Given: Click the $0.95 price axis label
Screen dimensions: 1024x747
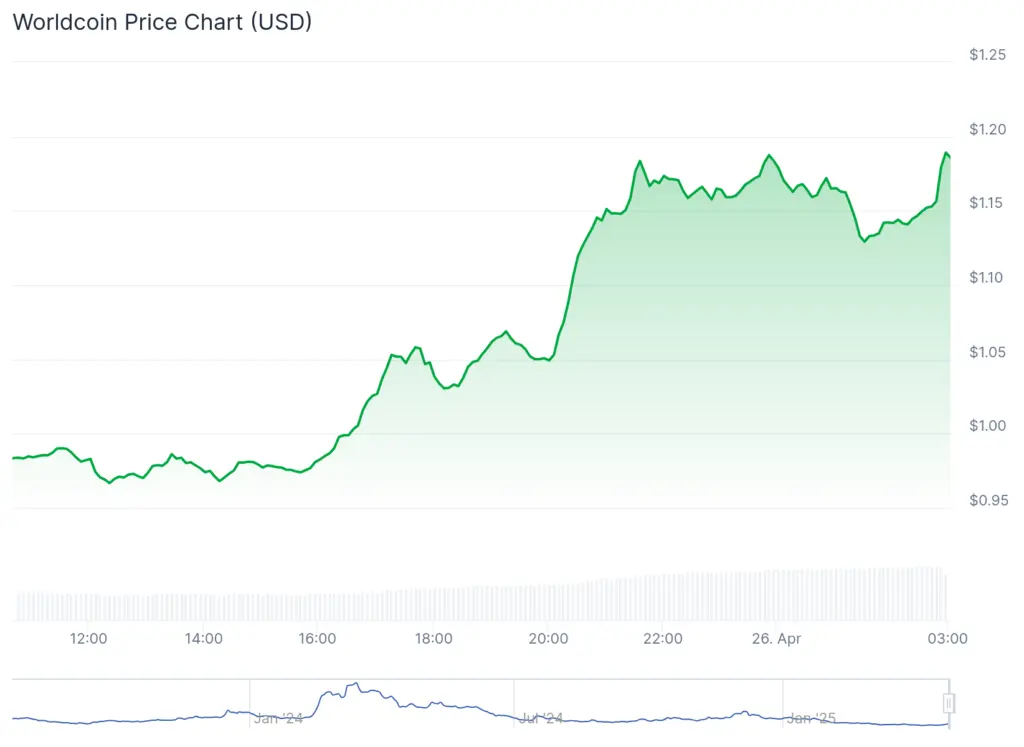Looking at the screenshot, I should 987,500.
